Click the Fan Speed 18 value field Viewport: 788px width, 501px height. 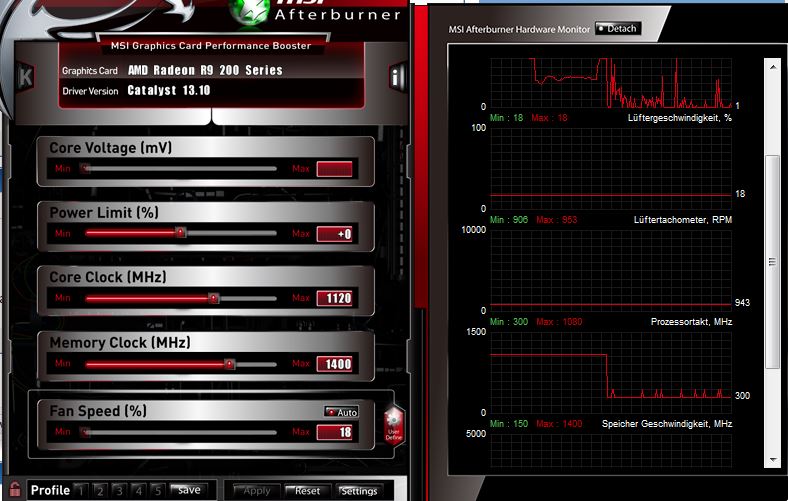tap(334, 432)
